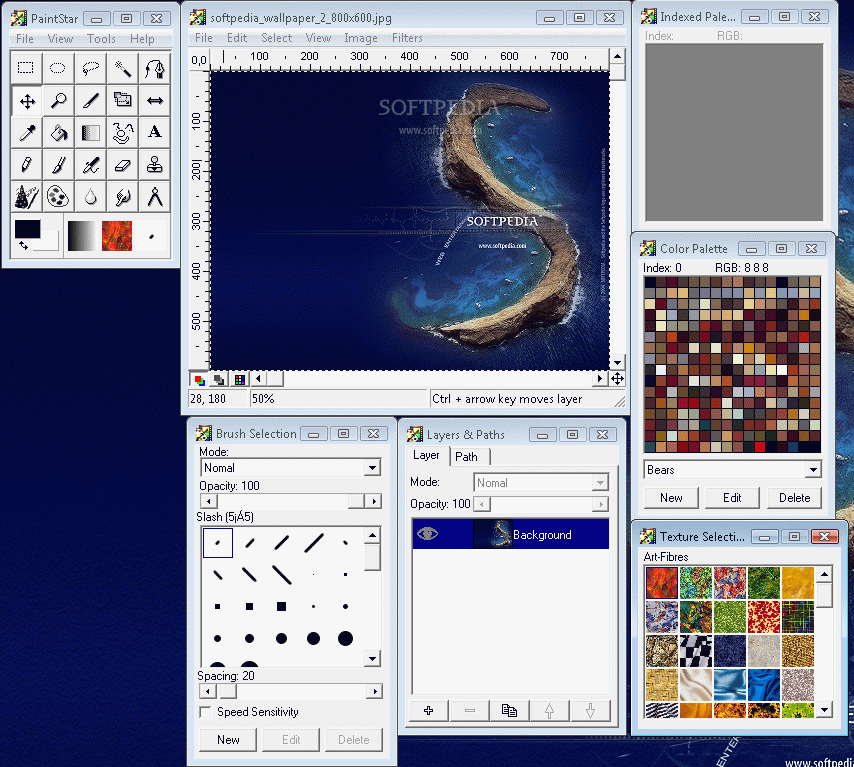Screen dimensions: 854x767
Task: Enable Speed Sensitivity checkbox
Action: coord(205,712)
